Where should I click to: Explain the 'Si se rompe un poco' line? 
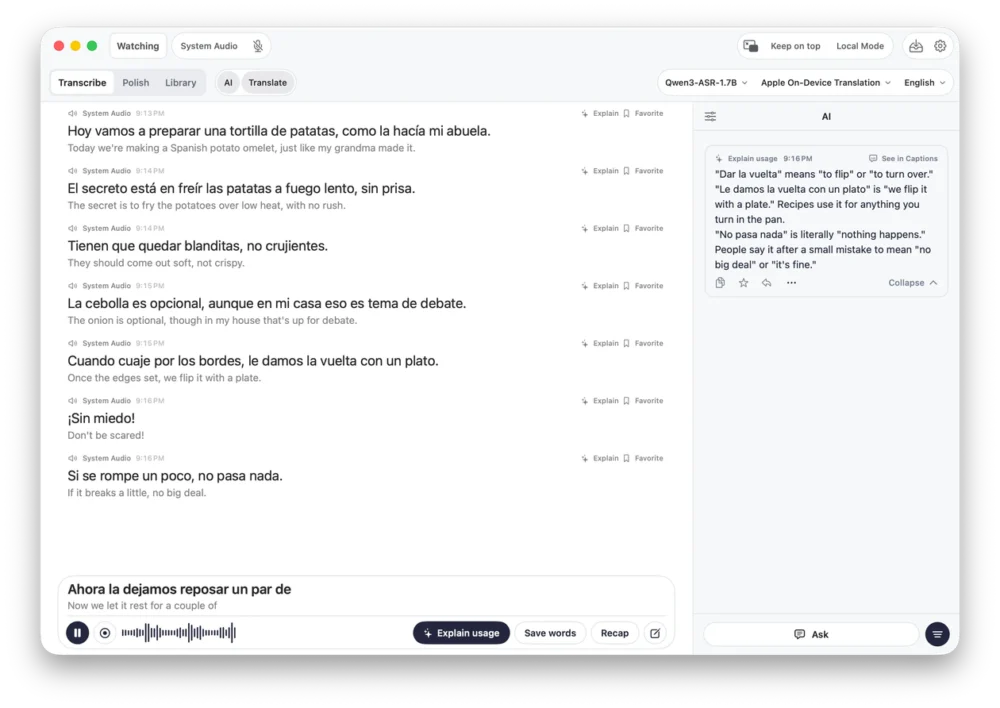click(x=599, y=458)
